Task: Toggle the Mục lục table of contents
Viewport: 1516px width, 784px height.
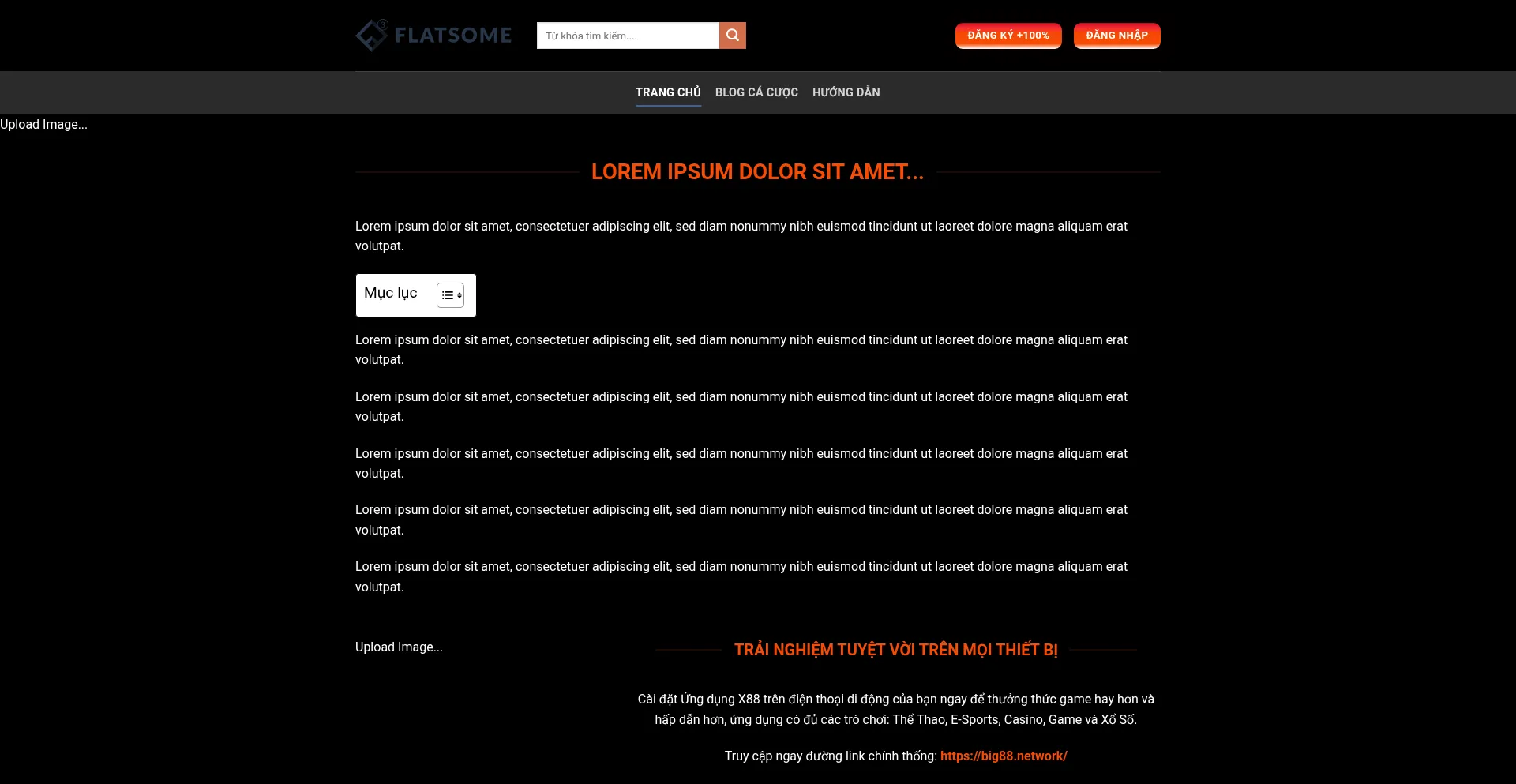Action: coord(451,295)
